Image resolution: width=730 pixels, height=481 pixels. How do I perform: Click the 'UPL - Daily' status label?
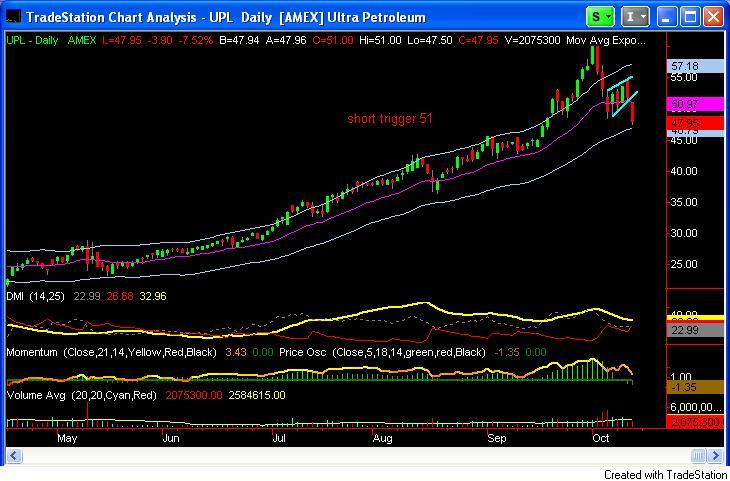[32, 41]
